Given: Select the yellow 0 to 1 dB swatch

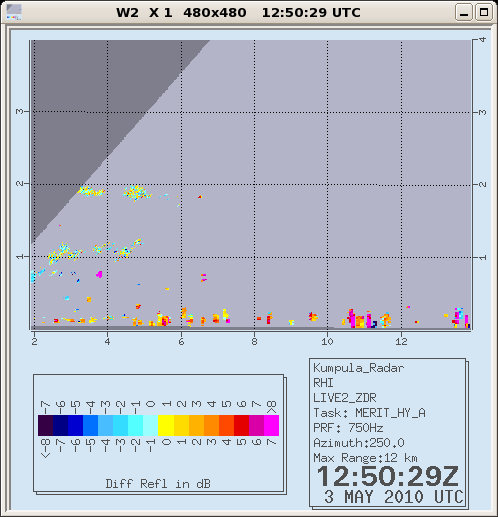Looking at the screenshot, I should click(166, 425).
